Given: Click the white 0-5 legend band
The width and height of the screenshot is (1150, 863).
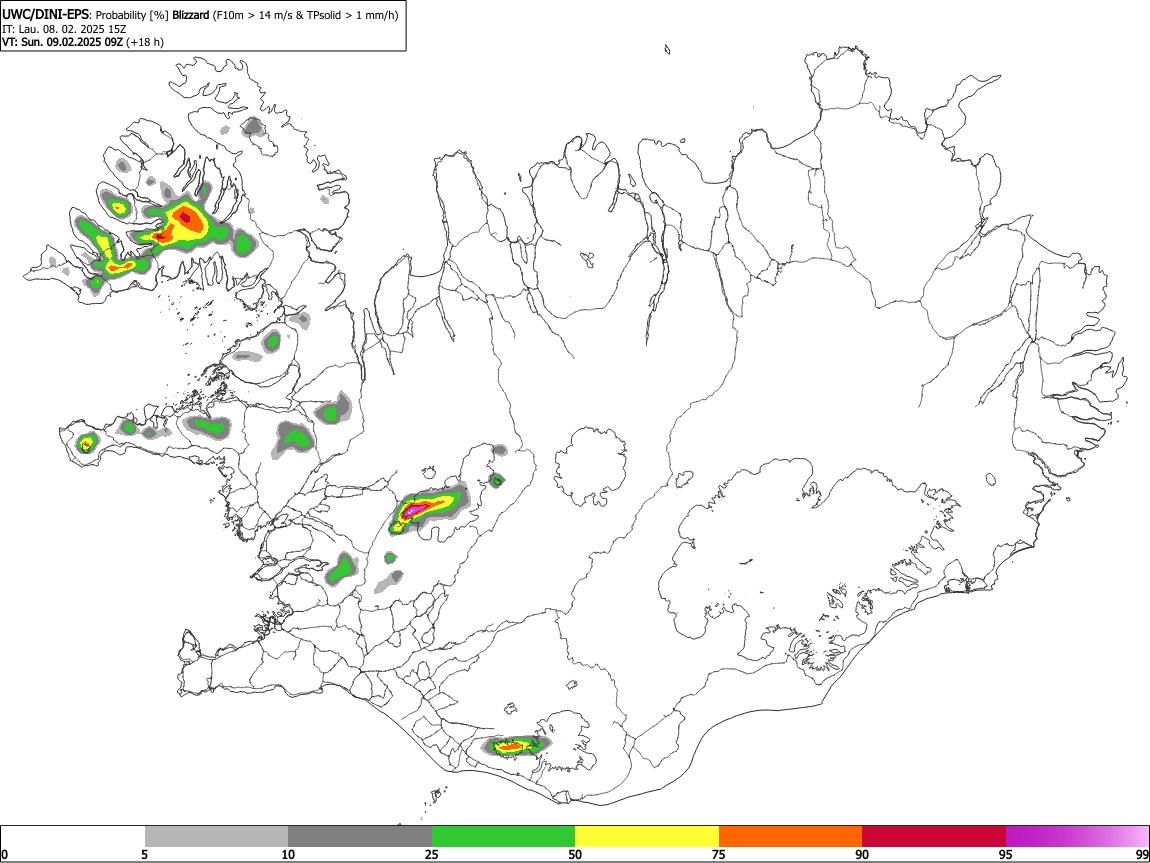Looking at the screenshot, I should click(x=73, y=836).
